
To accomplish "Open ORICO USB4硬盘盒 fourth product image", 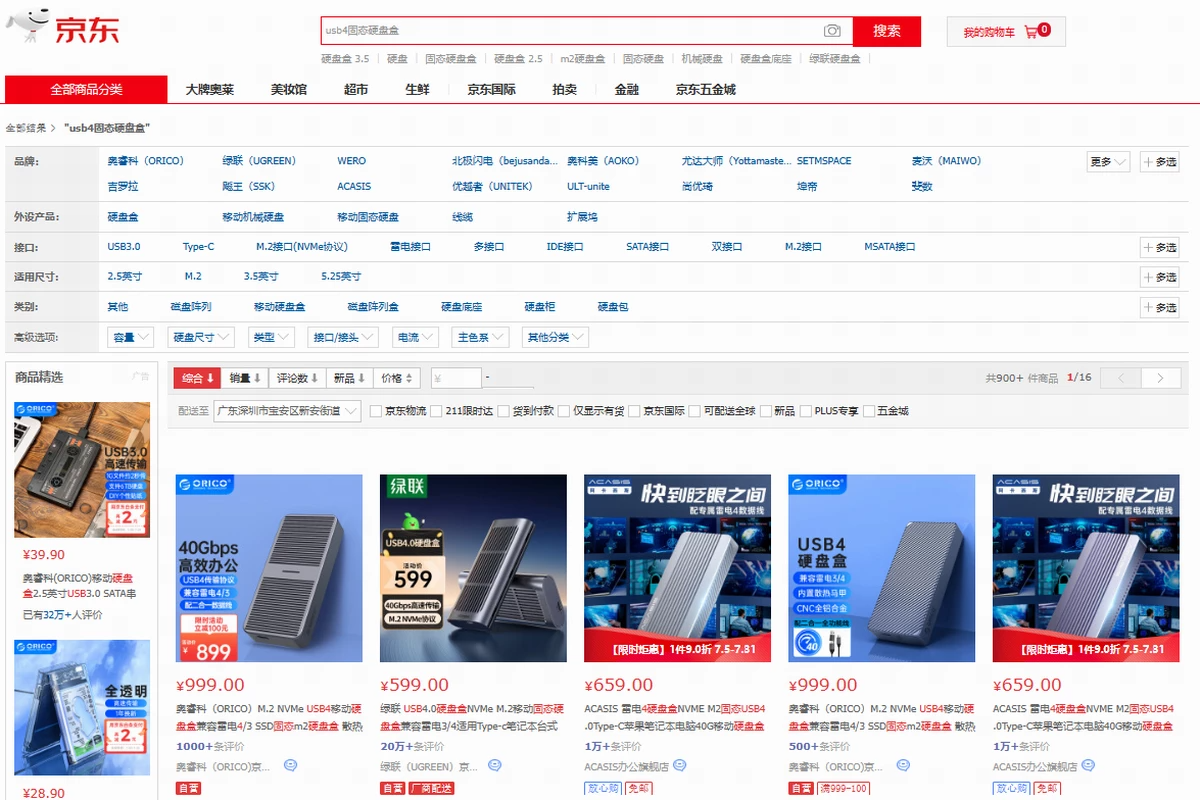I will click(x=882, y=568).
